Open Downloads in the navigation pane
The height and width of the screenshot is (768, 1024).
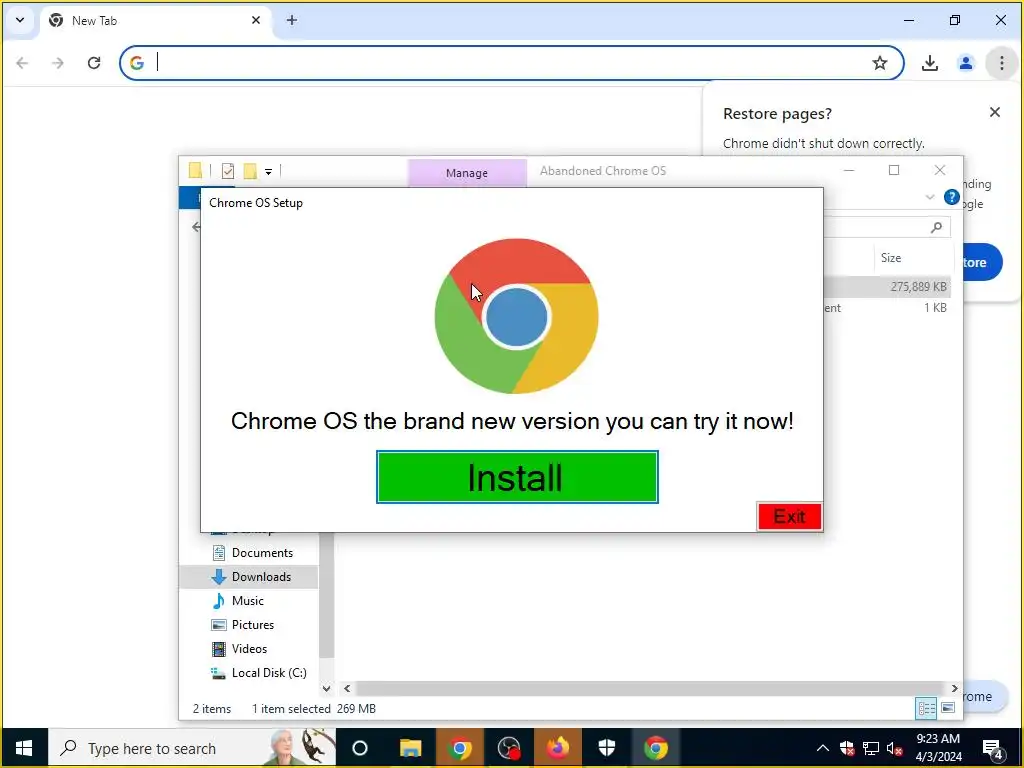click(251, 577)
